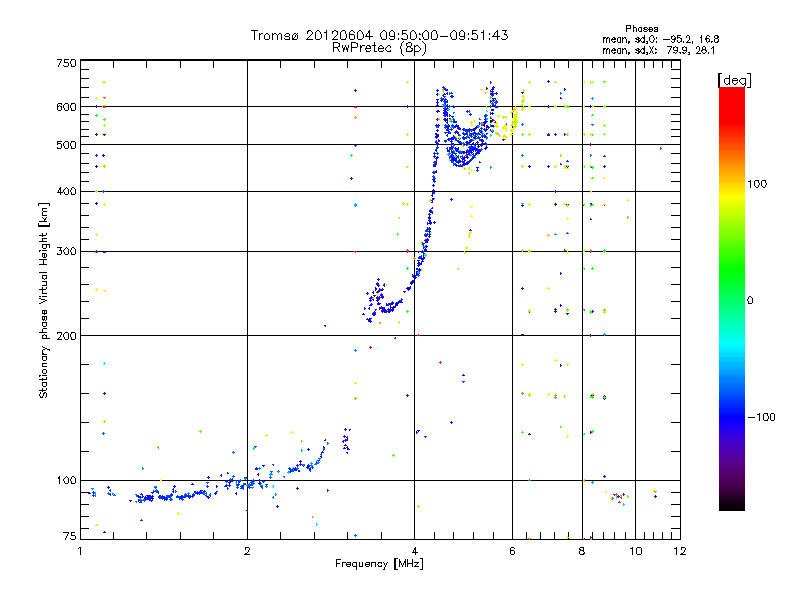800x600 pixels.
Task: Click the x-axis tick label '2'
Action: point(247,551)
